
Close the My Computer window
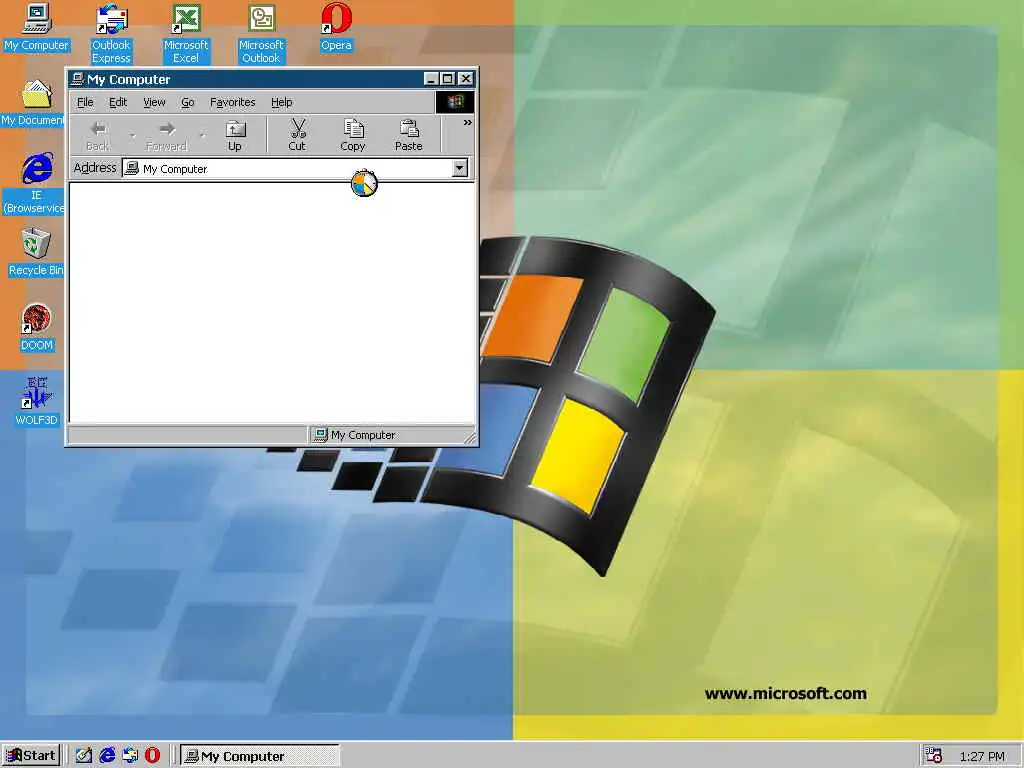(466, 79)
